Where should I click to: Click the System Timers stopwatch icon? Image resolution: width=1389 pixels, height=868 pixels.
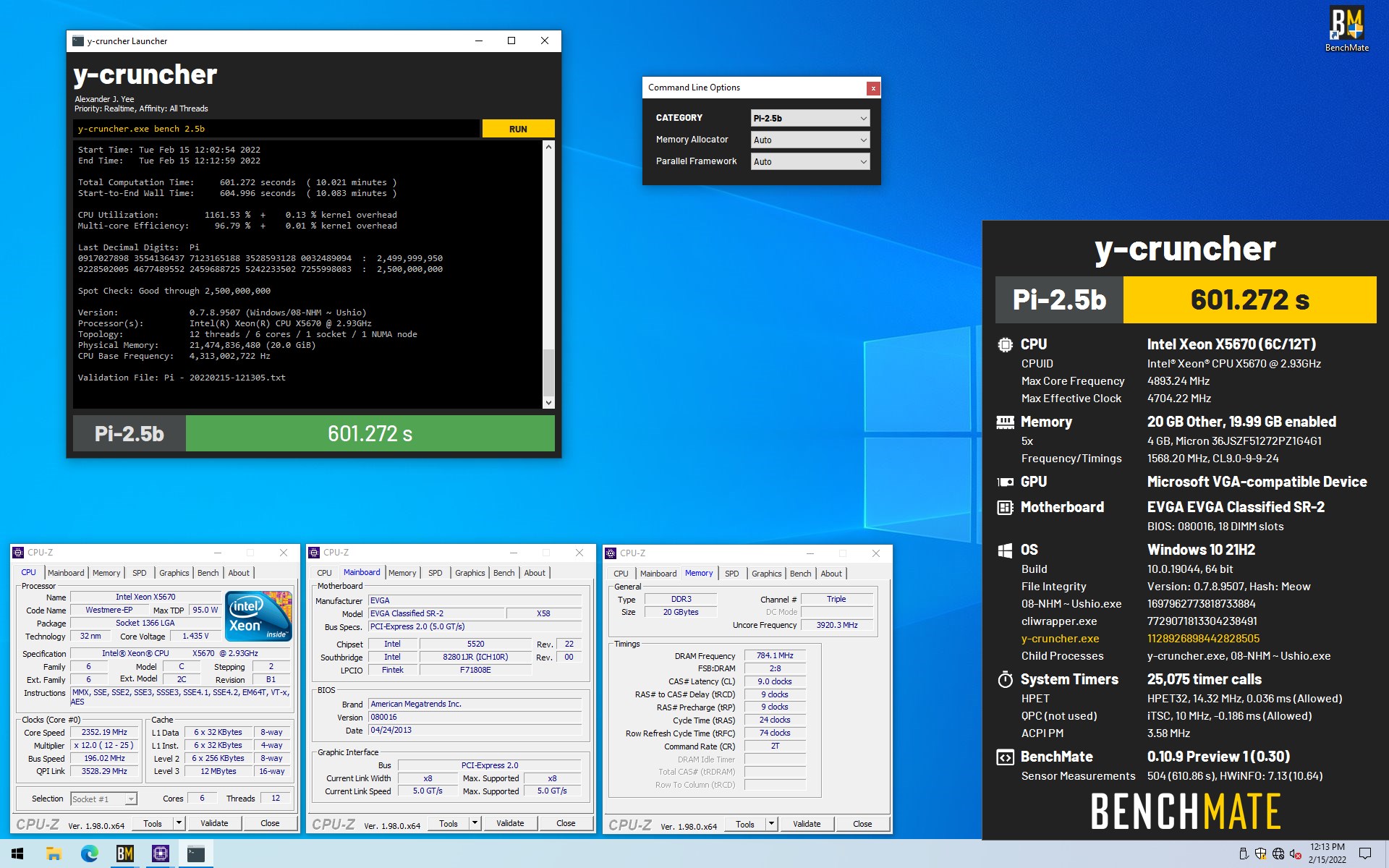tap(1005, 679)
